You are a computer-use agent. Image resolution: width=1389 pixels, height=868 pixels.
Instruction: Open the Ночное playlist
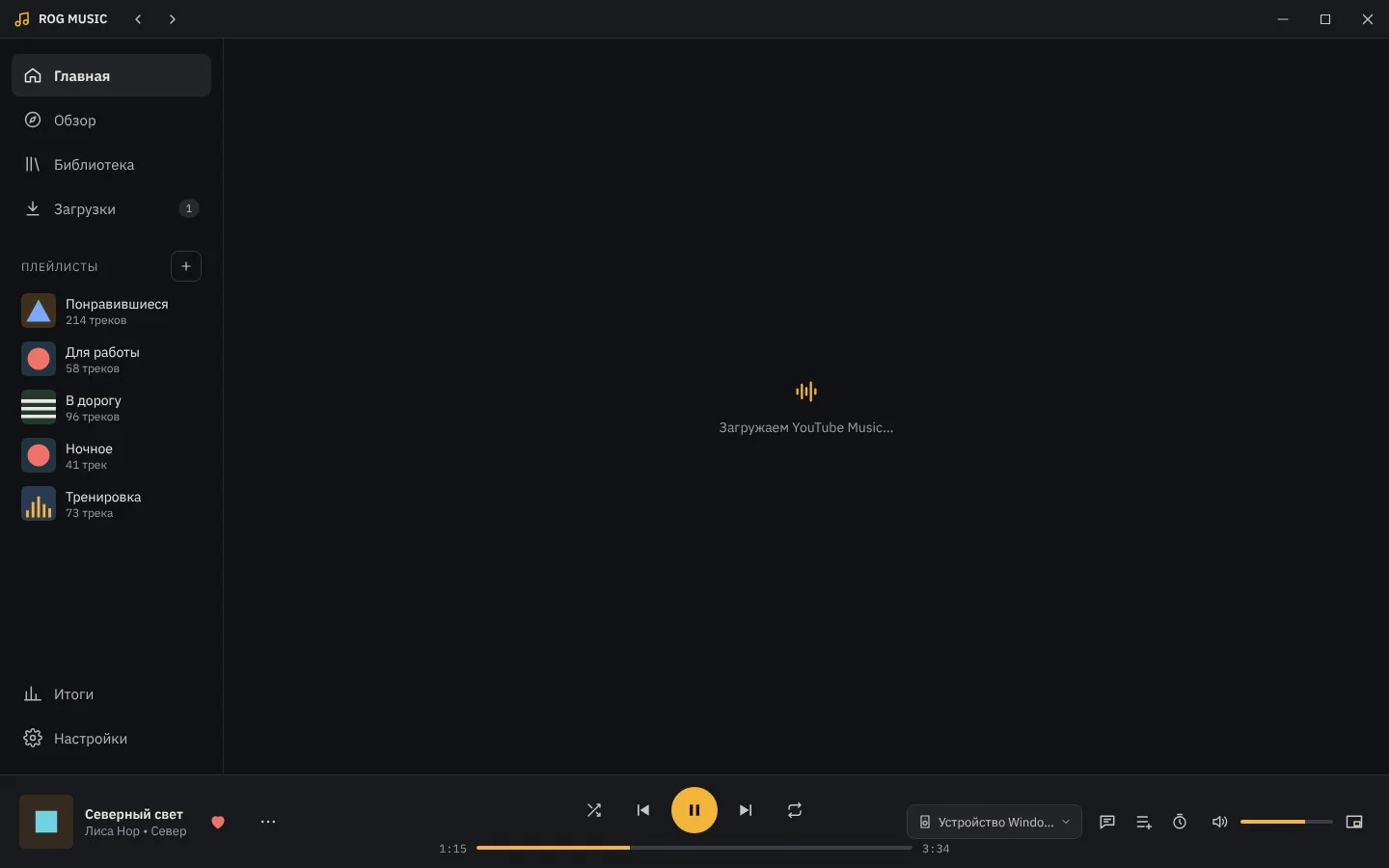[111, 455]
